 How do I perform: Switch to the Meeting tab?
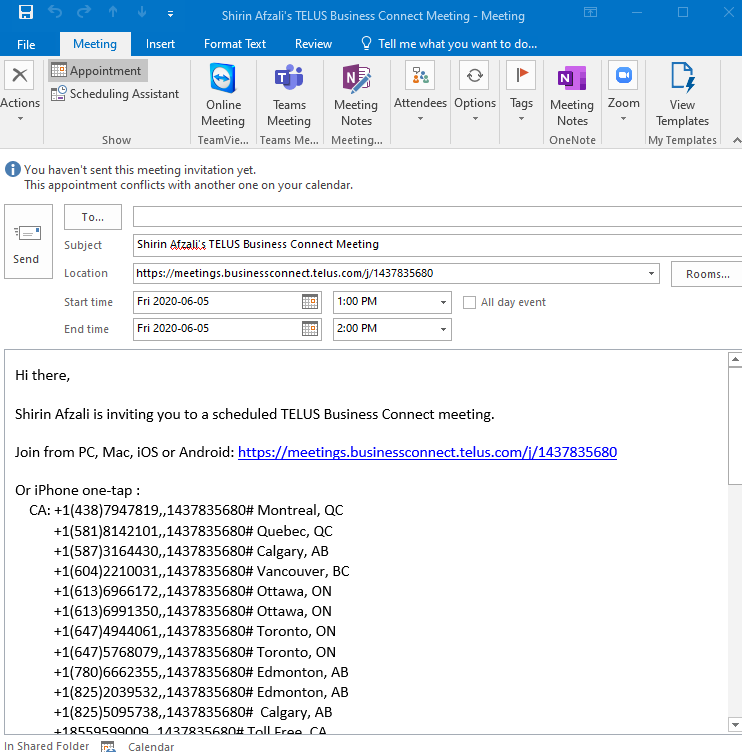[95, 44]
